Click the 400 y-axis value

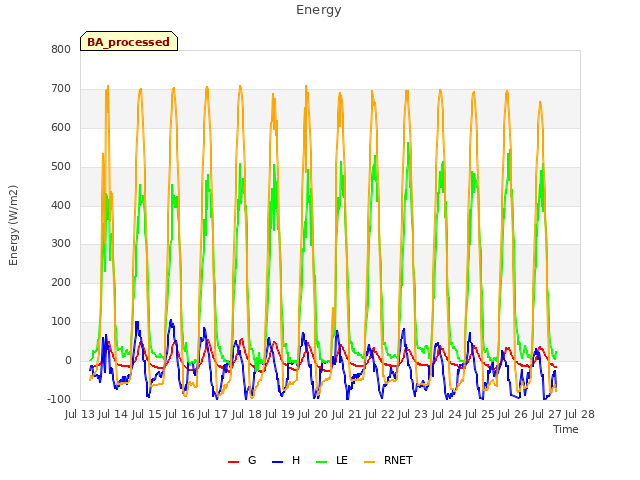tap(61, 205)
